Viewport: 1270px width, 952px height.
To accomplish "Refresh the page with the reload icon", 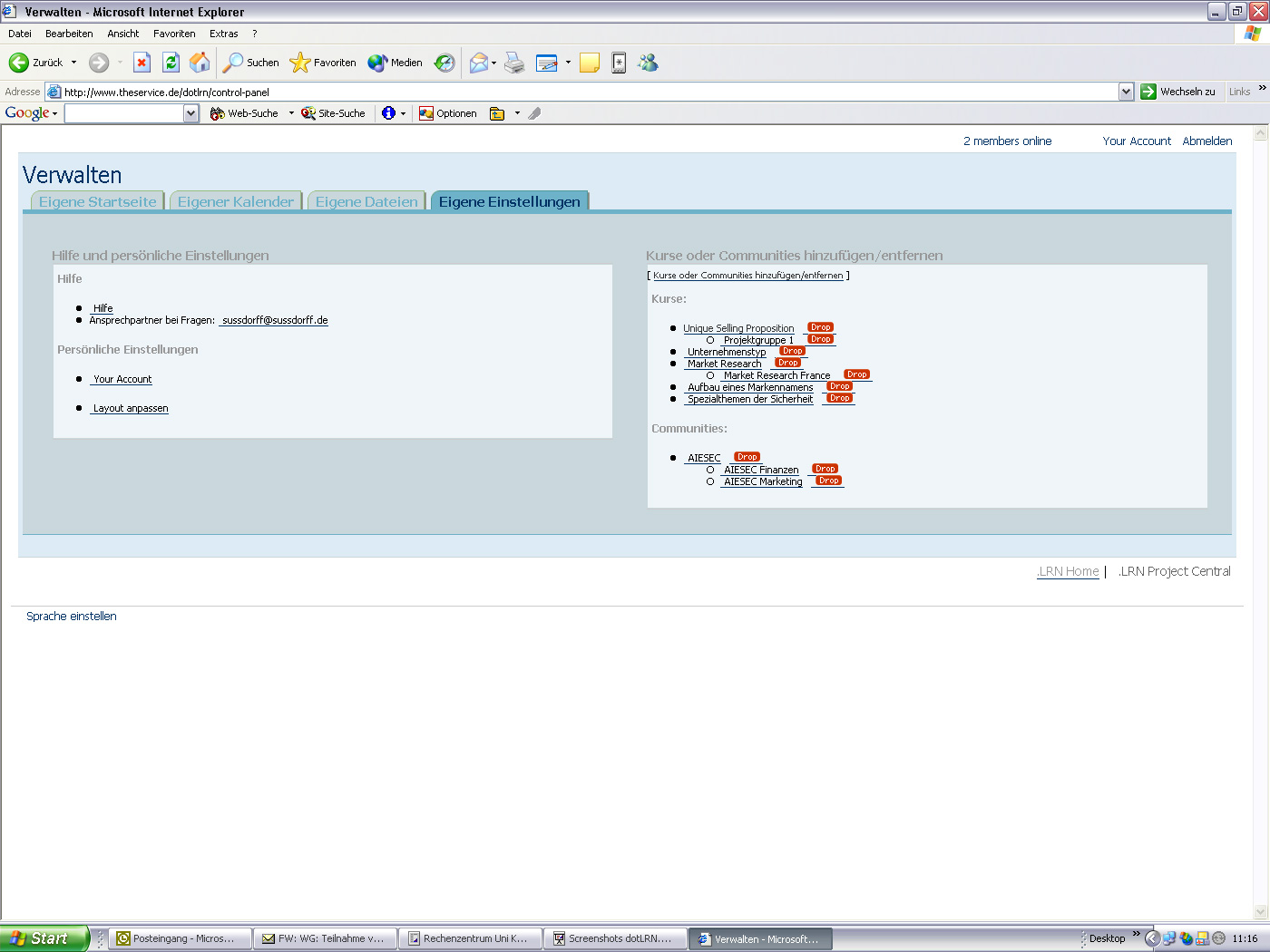I will click(171, 63).
